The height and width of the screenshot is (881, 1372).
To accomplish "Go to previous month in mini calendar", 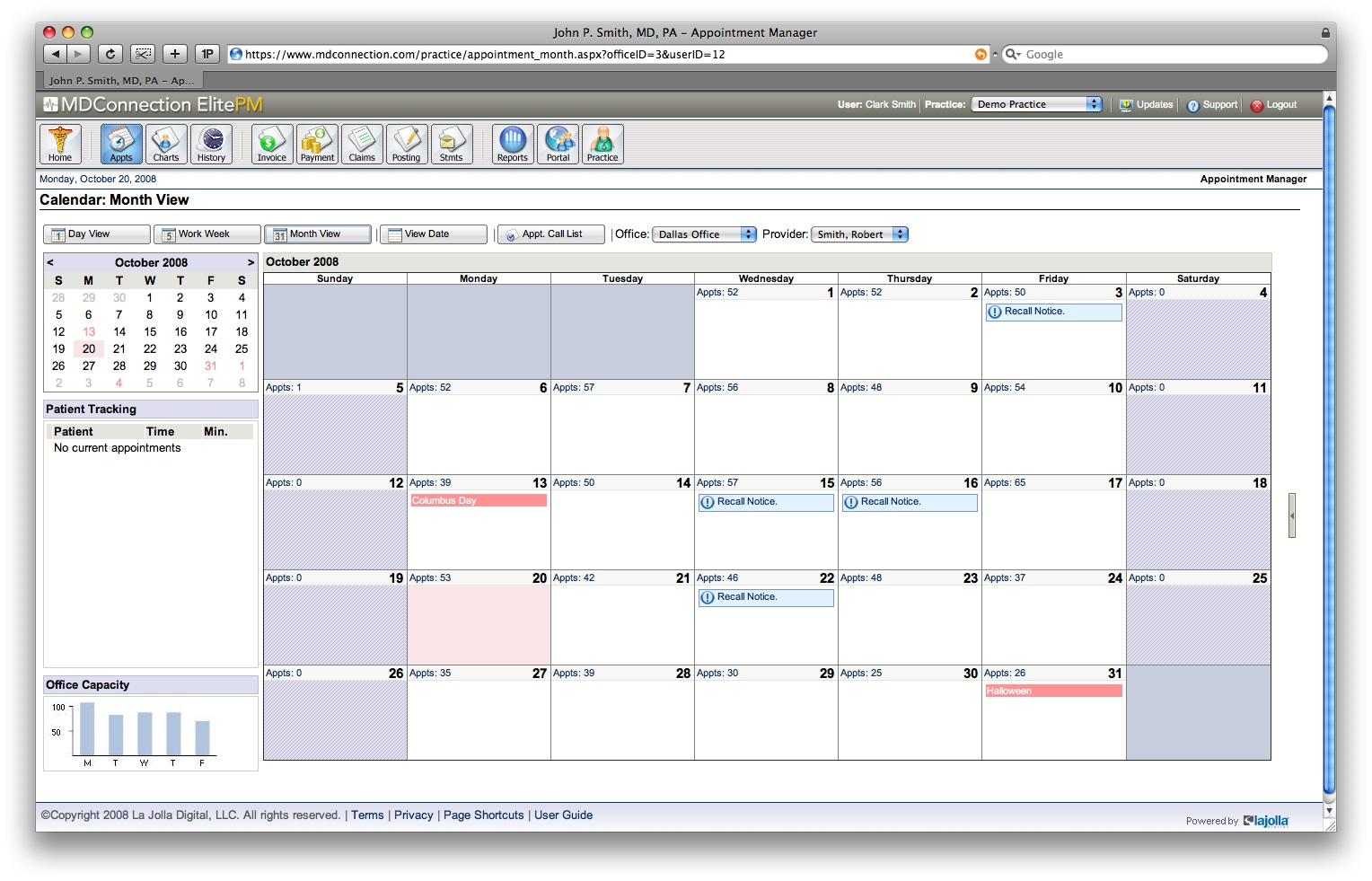I will (x=50, y=262).
